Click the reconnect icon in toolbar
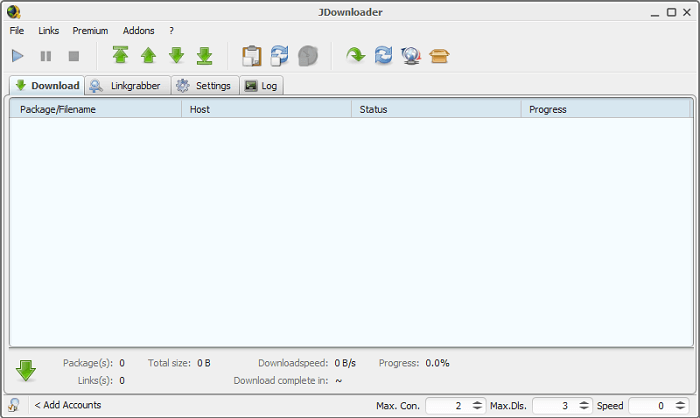 [x=384, y=56]
